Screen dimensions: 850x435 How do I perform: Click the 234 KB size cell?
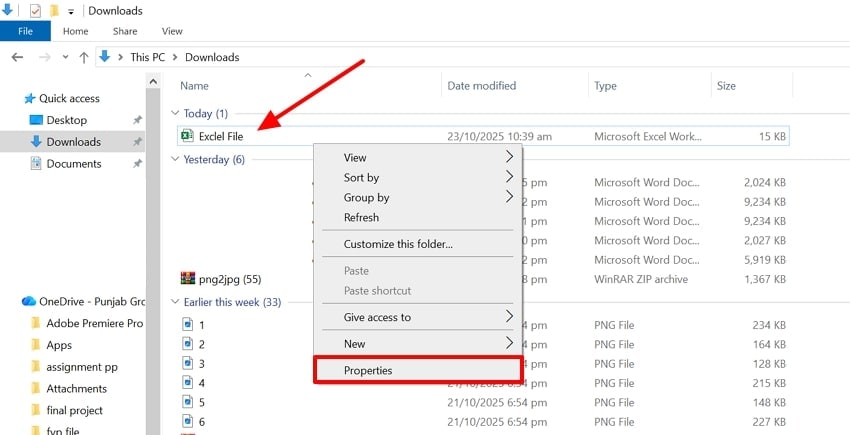(769, 325)
